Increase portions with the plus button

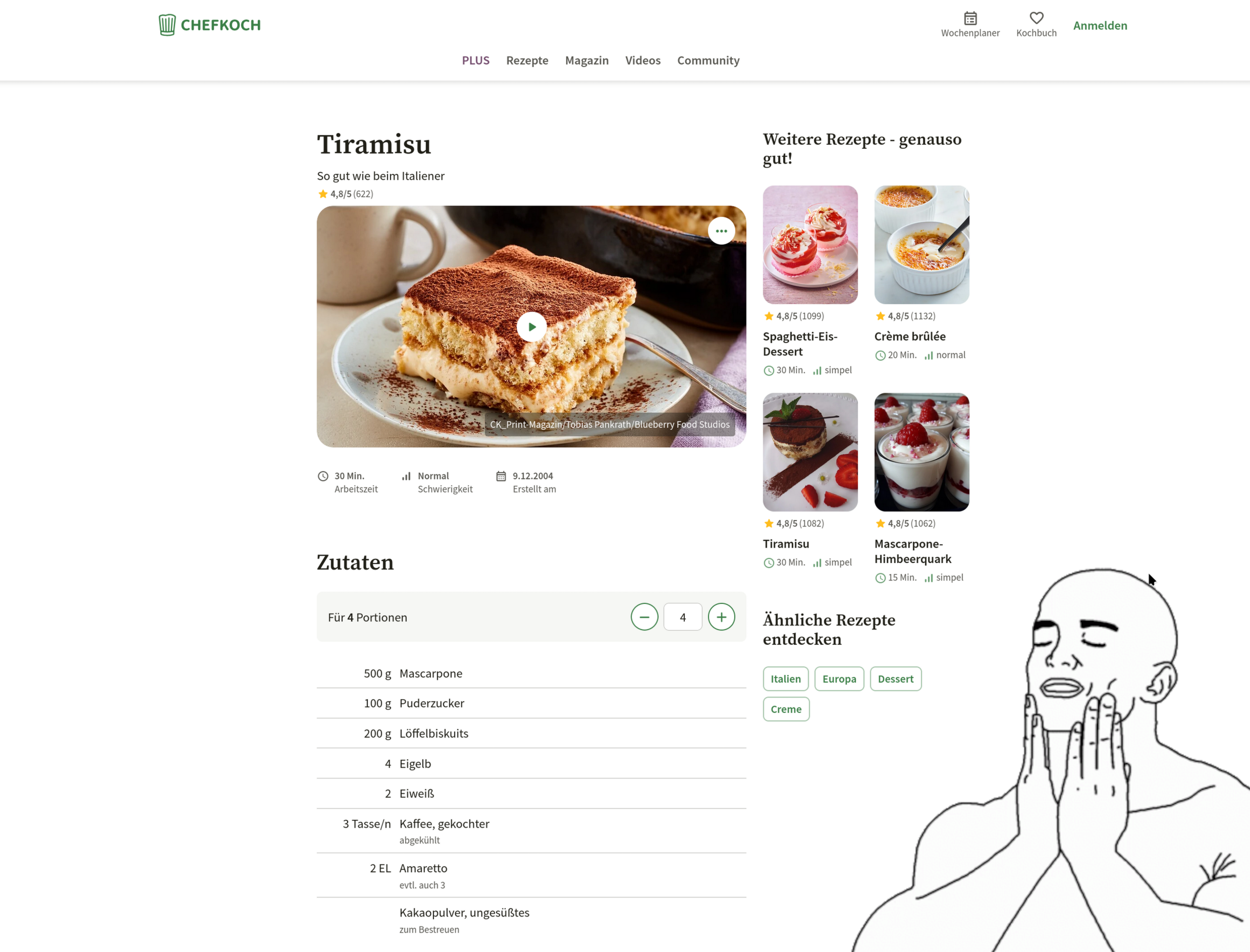click(x=721, y=617)
